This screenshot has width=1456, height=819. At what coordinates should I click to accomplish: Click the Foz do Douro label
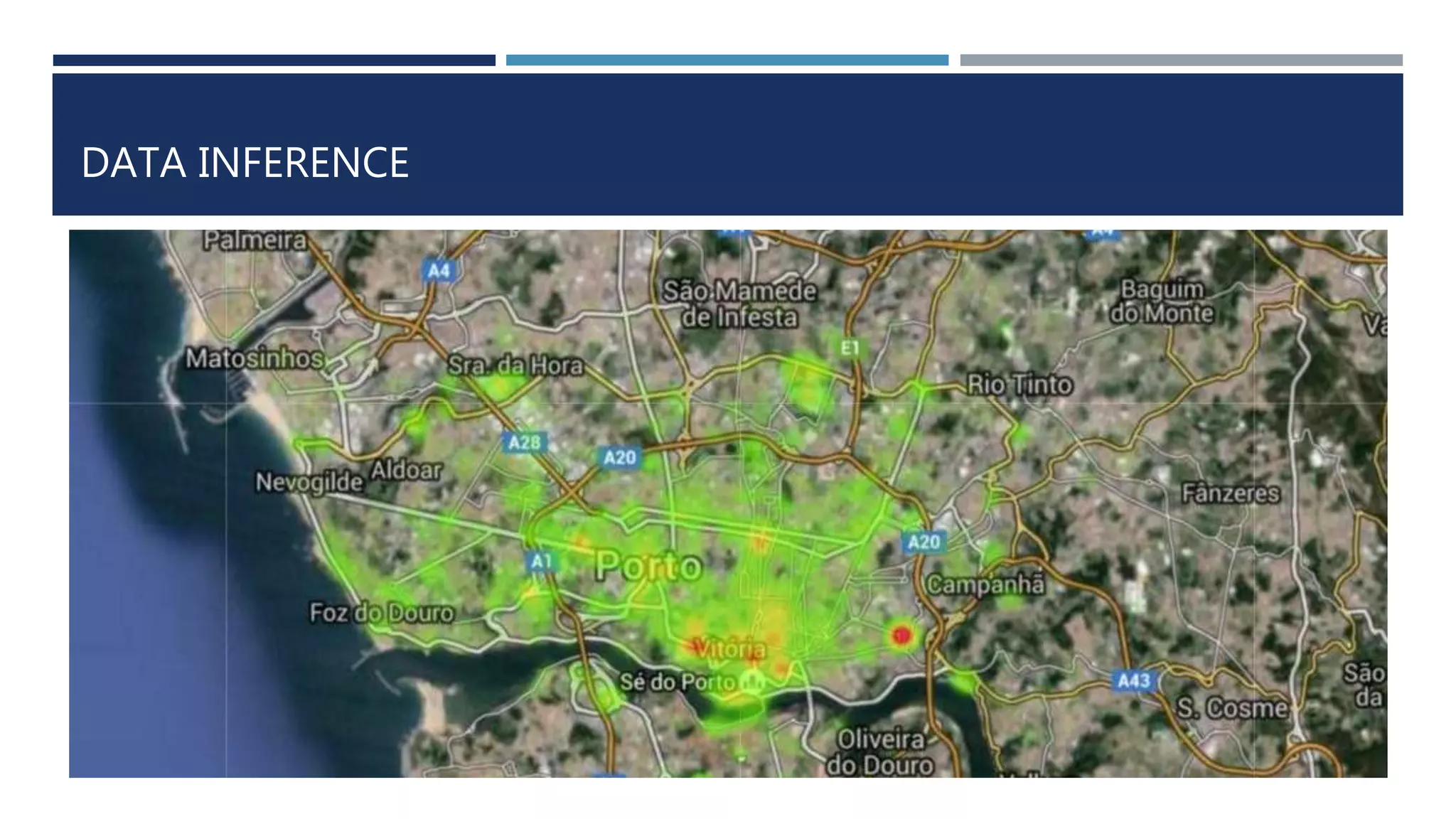coord(381,612)
